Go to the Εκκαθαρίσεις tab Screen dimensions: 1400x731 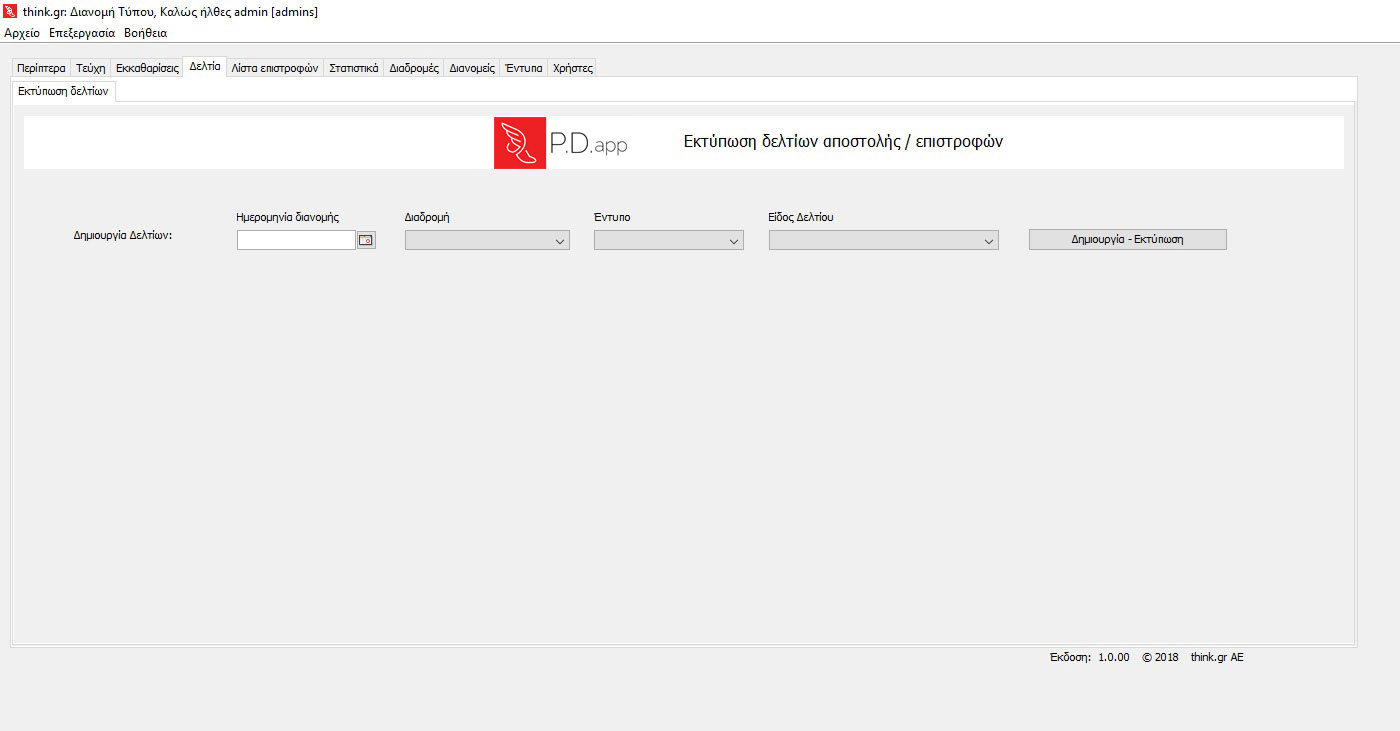[x=147, y=68]
